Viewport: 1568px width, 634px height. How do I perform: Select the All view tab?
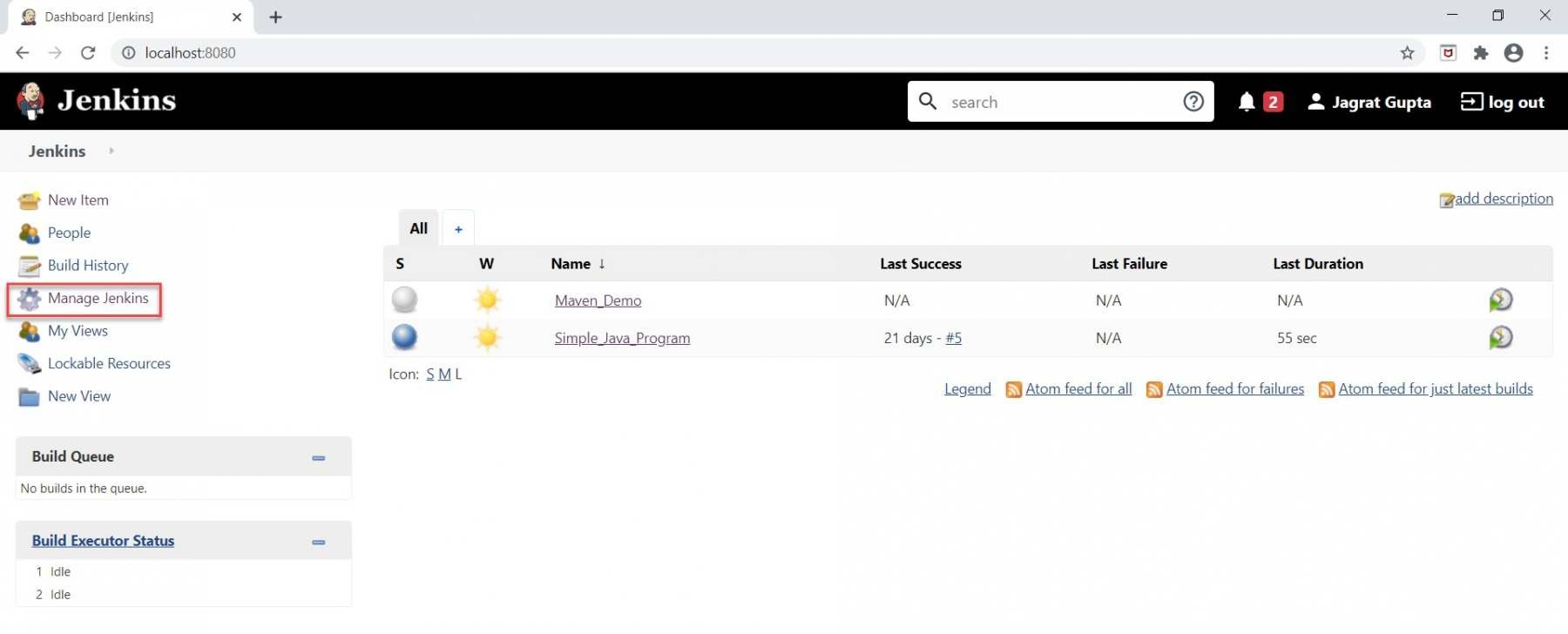click(x=419, y=228)
